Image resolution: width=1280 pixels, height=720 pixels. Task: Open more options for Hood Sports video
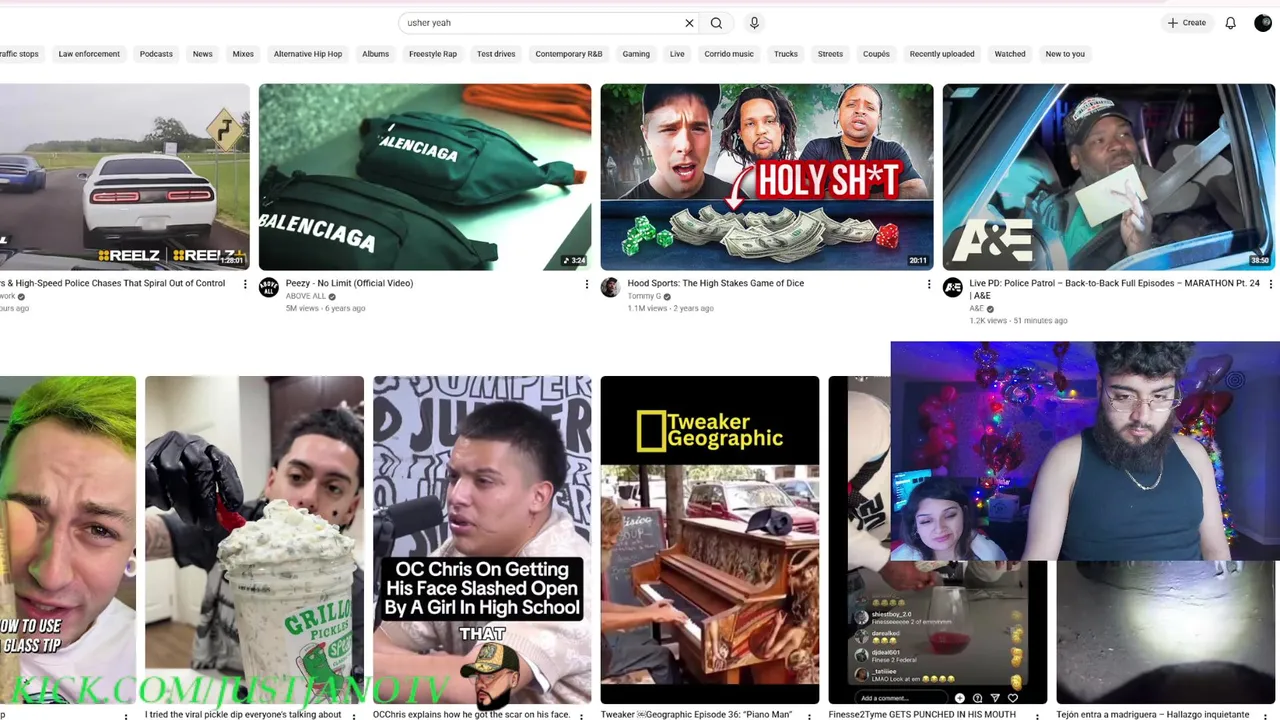pyautogui.click(x=929, y=285)
